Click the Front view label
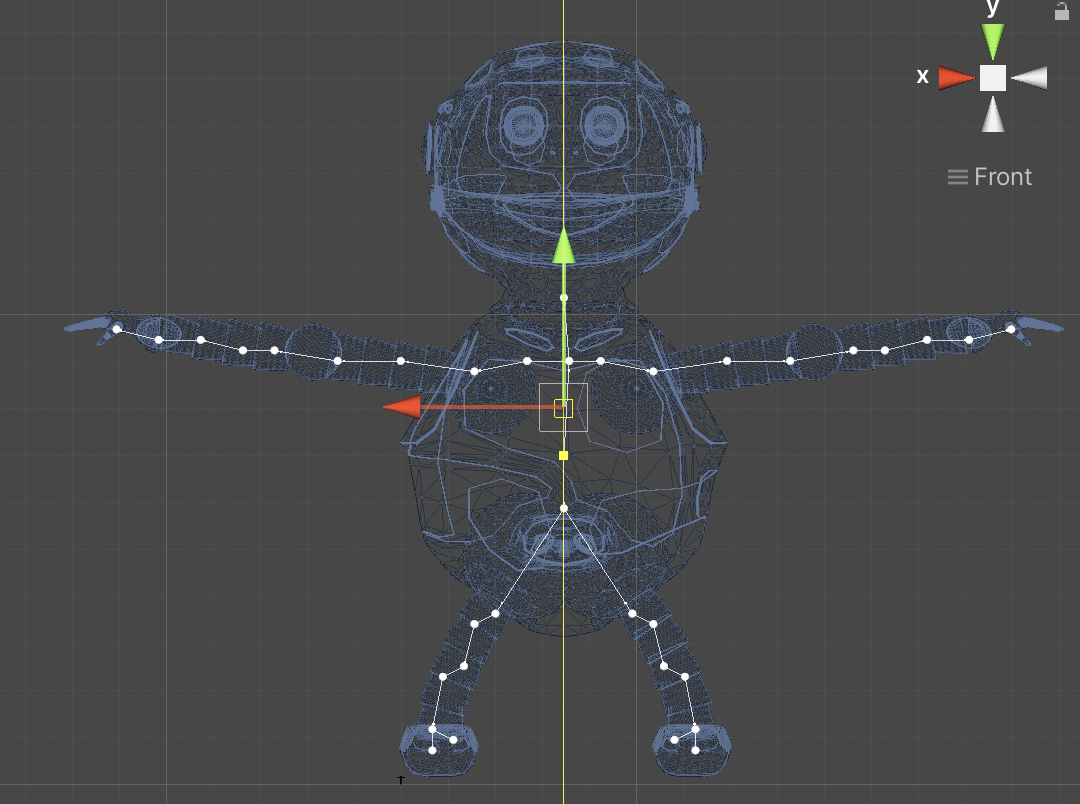Image resolution: width=1080 pixels, height=804 pixels. tap(1003, 177)
